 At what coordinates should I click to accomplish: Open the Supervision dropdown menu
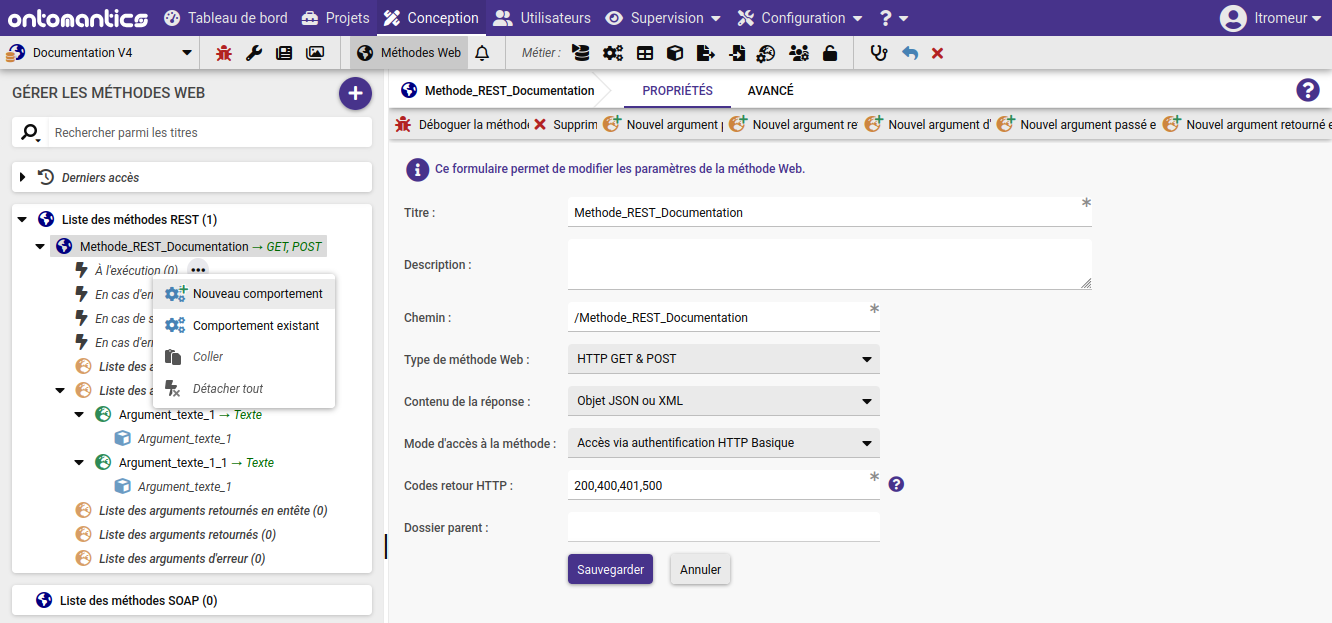coord(663,18)
